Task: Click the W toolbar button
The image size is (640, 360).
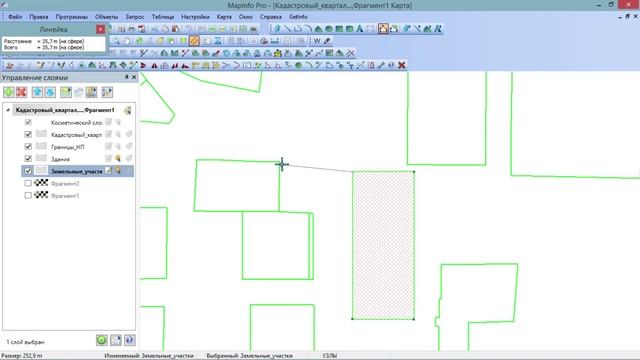Action: point(317,41)
